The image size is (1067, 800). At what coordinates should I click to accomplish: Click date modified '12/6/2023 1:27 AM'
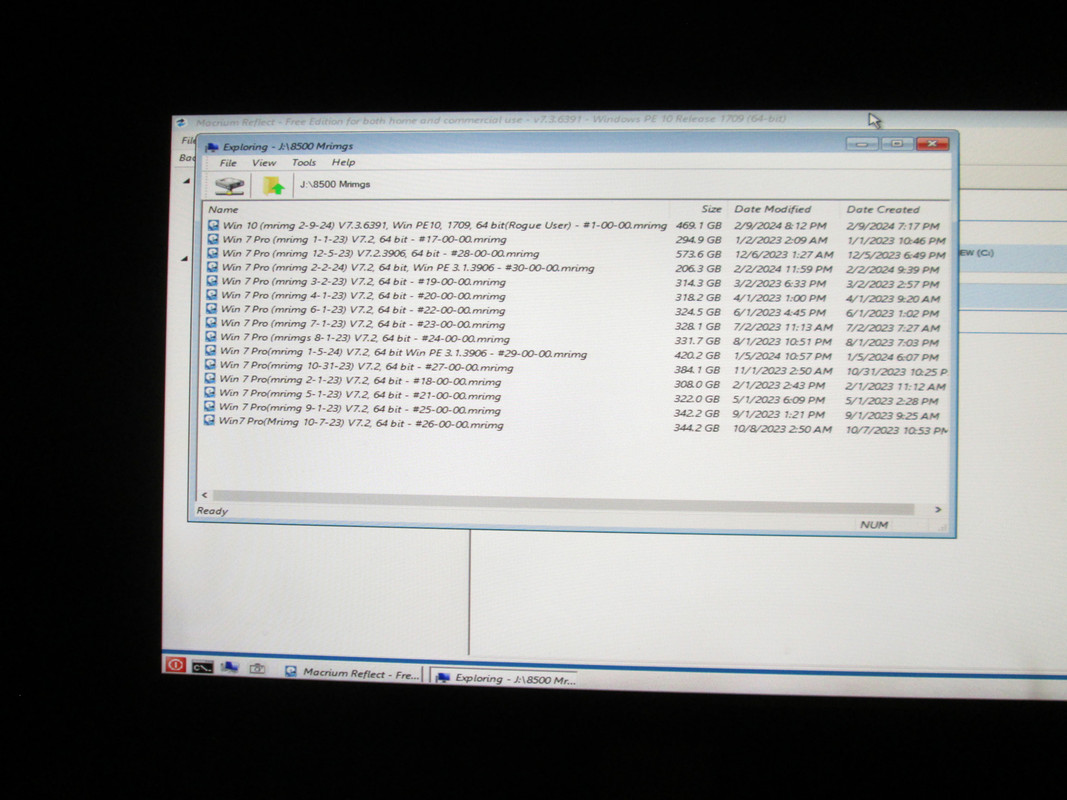coord(783,254)
